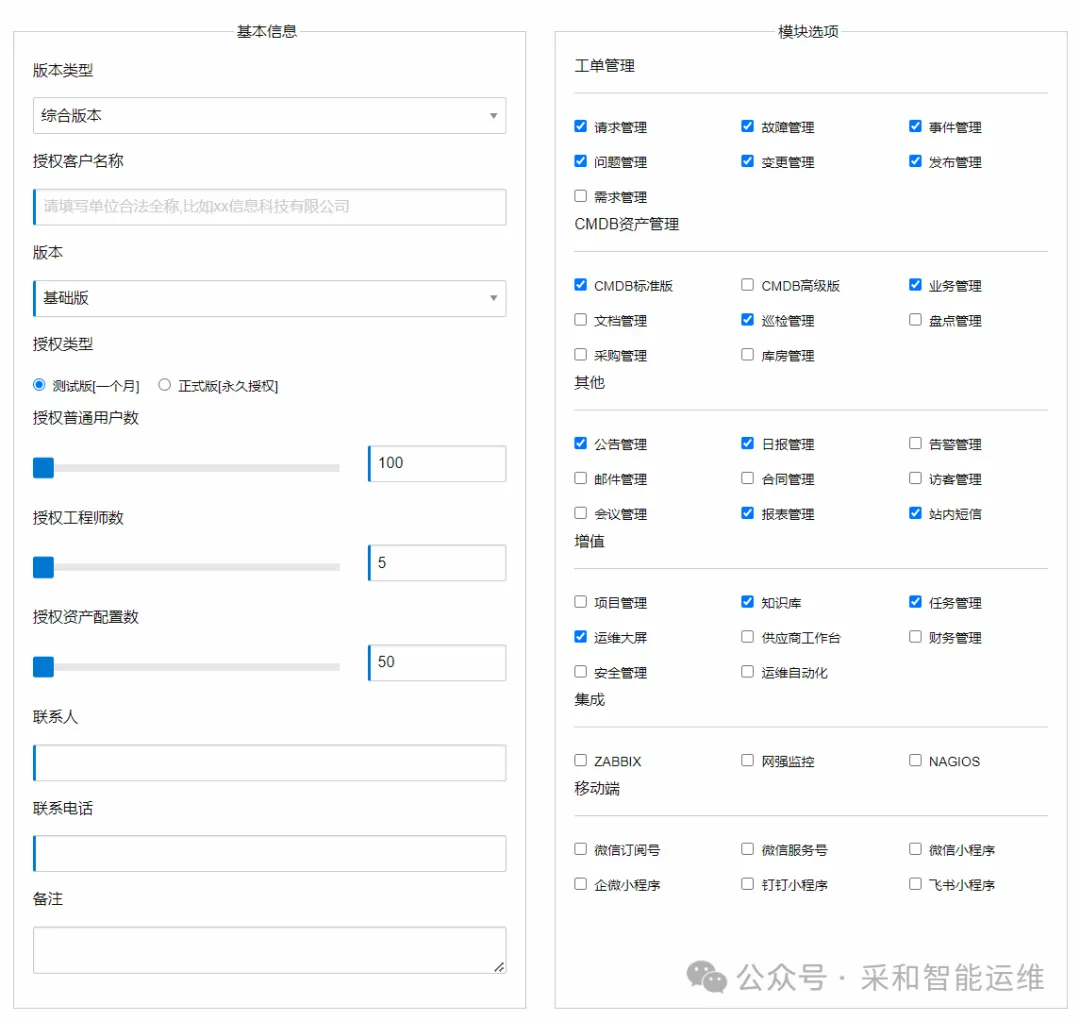Enable the CMDB高级版 checkbox
This screenshot has width=1080, height=1021.
[x=747, y=285]
